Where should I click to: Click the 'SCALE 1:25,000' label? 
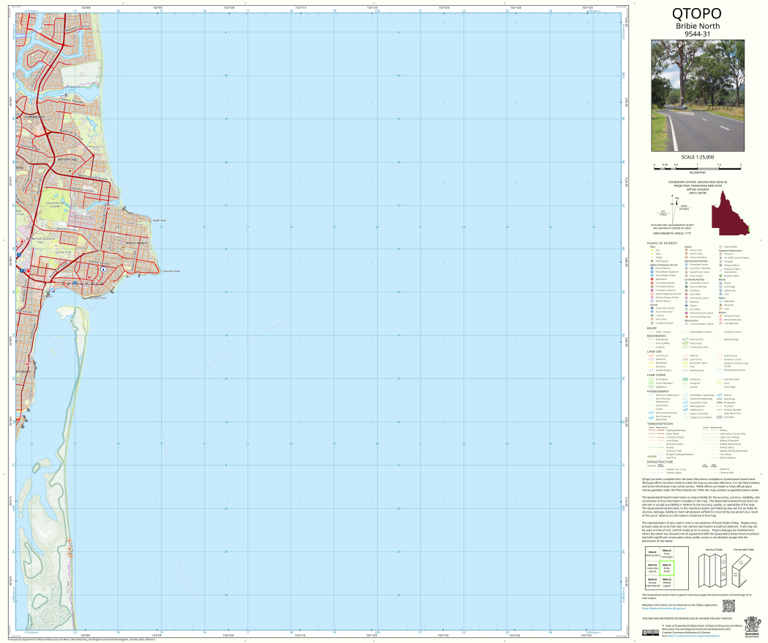click(697, 157)
